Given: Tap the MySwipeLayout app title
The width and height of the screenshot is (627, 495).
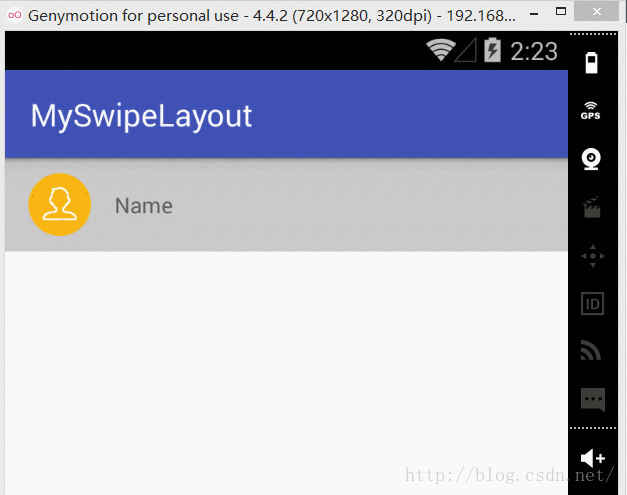Looking at the screenshot, I should (141, 116).
